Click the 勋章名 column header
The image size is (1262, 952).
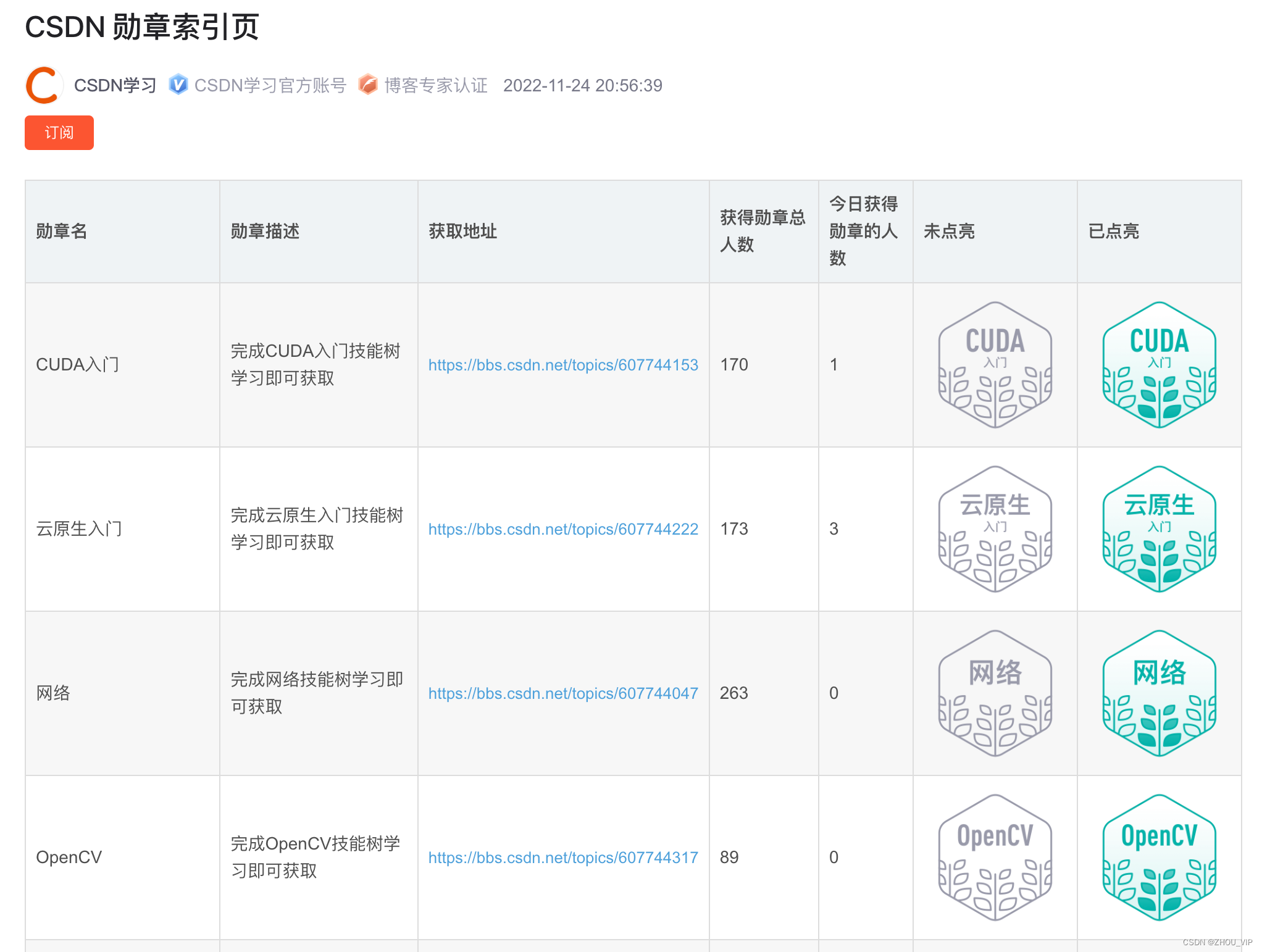62,232
